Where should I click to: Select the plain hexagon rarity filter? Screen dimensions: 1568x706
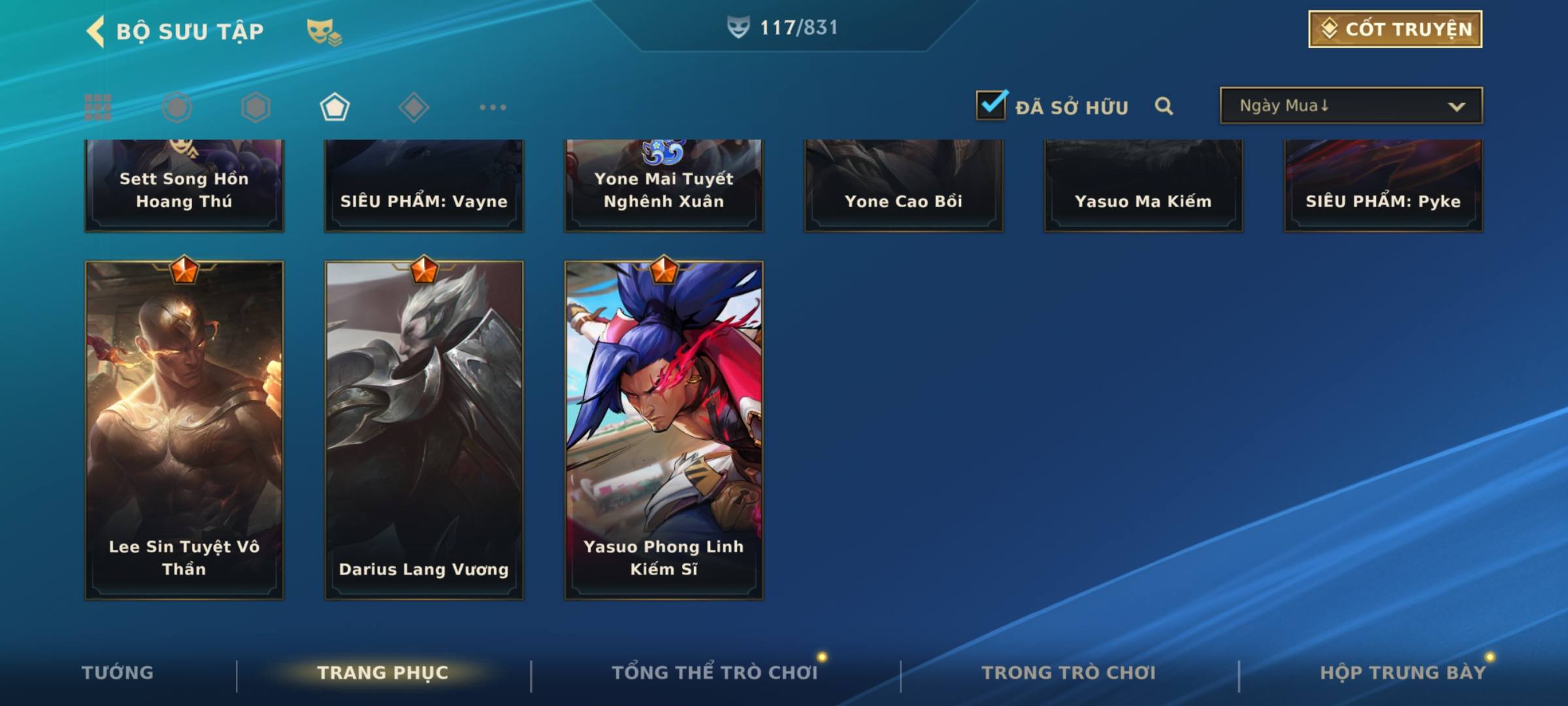tap(255, 107)
